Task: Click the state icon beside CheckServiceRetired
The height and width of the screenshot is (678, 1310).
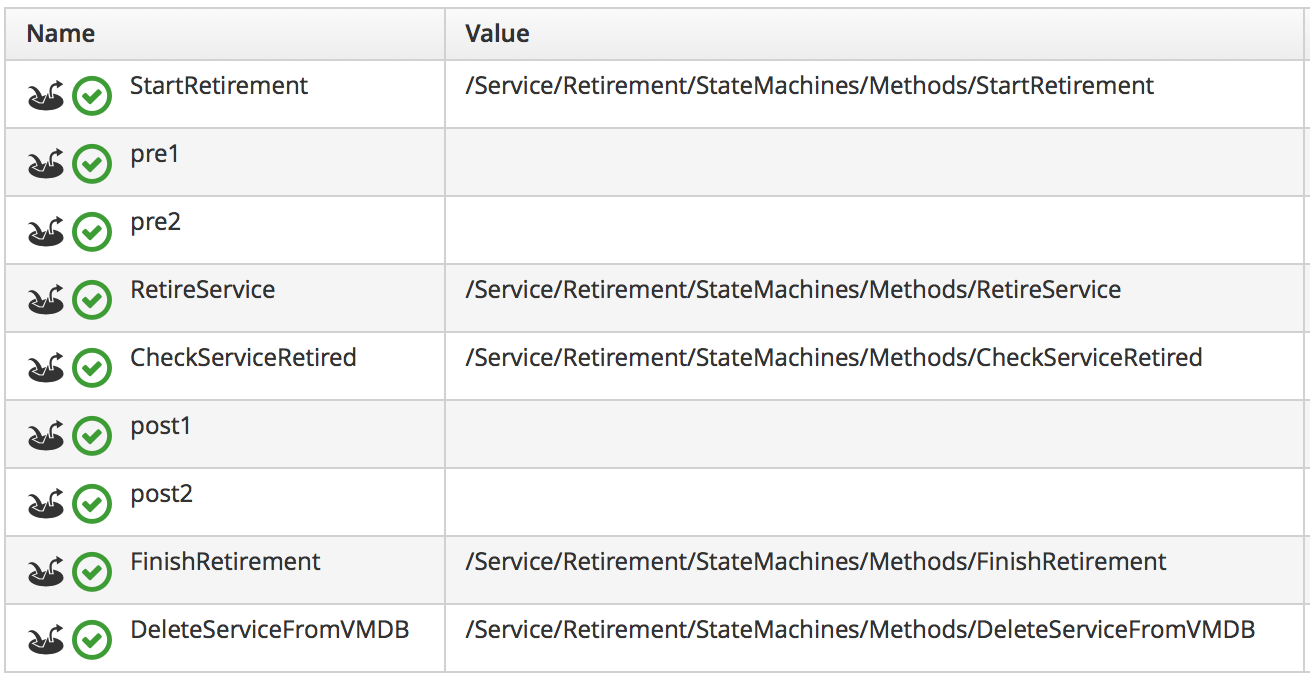Action: tap(45, 368)
